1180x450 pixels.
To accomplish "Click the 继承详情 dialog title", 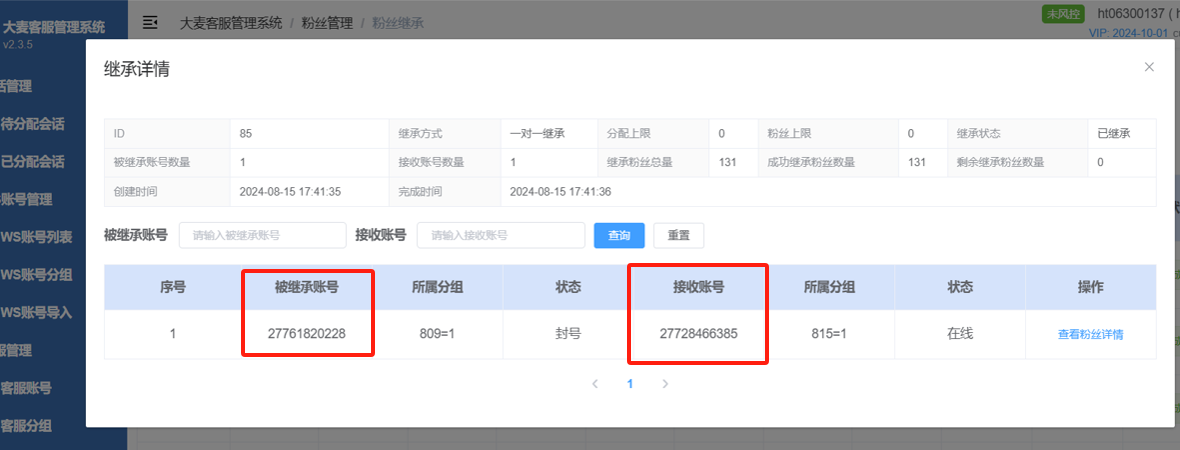I will point(136,69).
